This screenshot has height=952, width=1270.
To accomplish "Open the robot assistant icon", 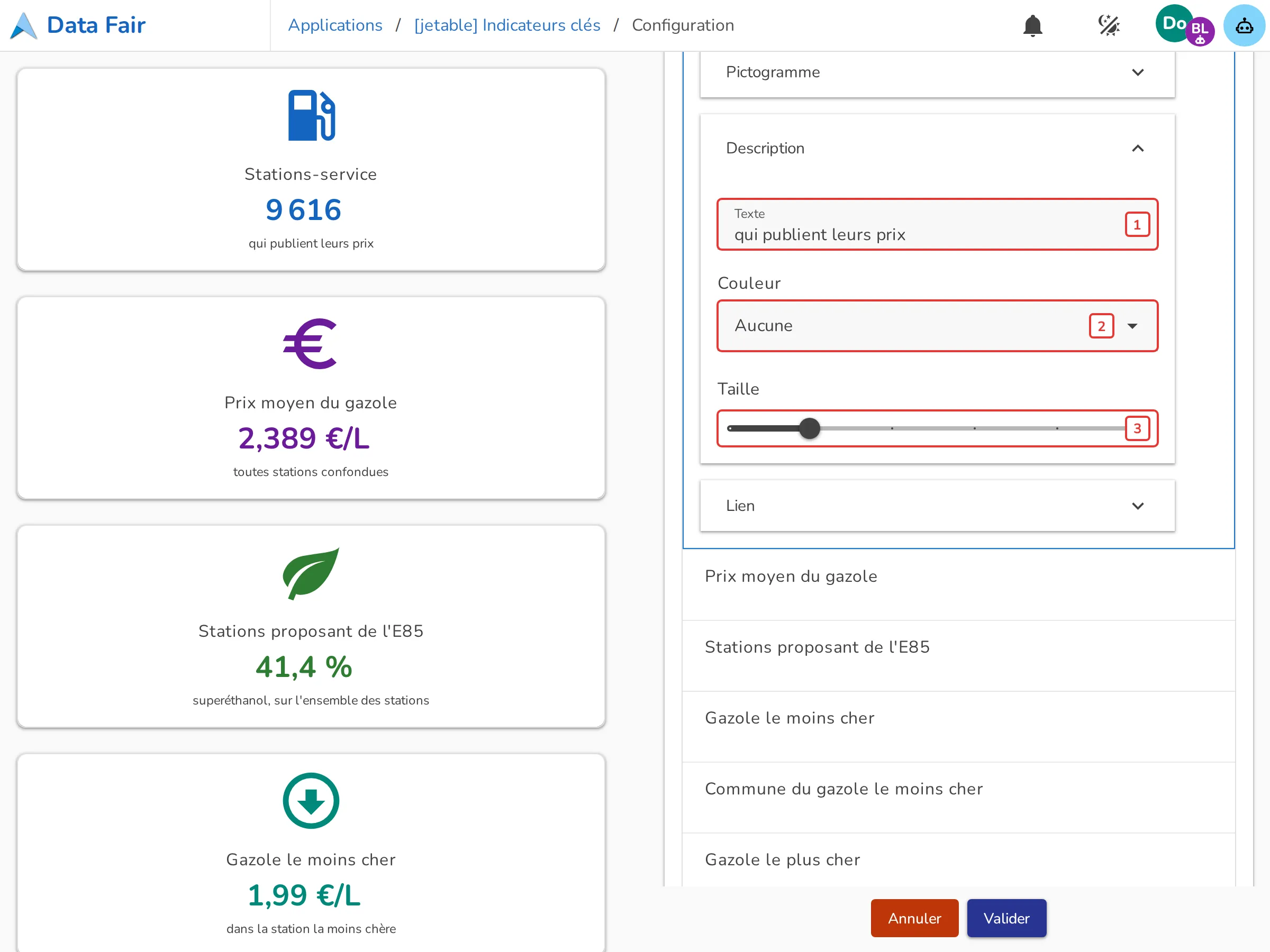I will pyautogui.click(x=1244, y=25).
